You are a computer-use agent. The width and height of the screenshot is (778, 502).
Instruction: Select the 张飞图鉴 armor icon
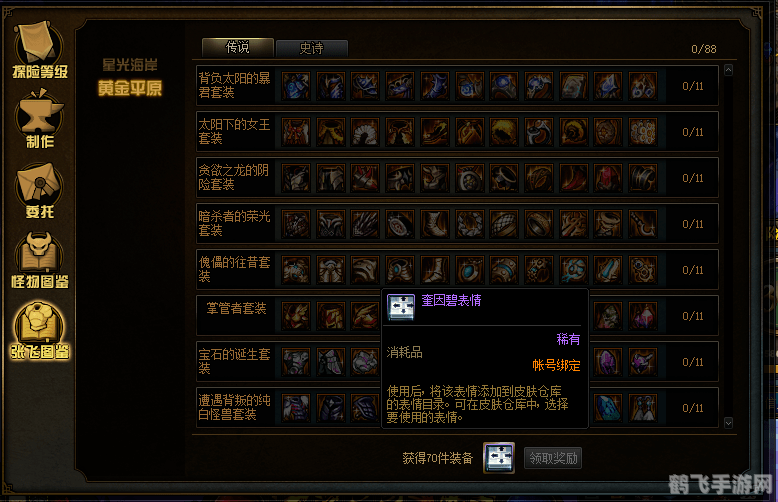coord(40,331)
